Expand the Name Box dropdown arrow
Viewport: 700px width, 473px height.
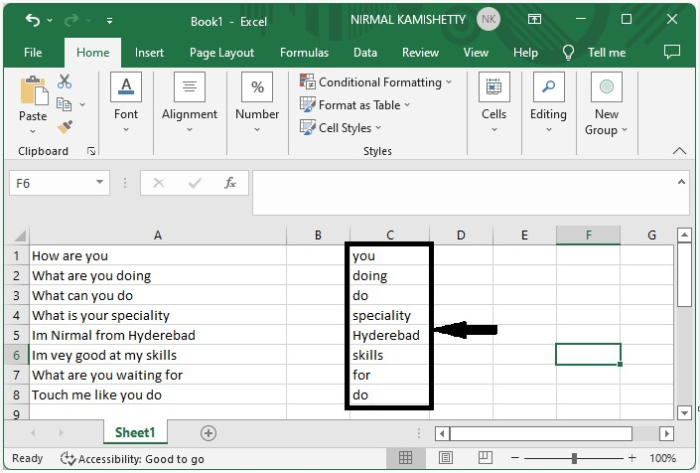click(100, 183)
